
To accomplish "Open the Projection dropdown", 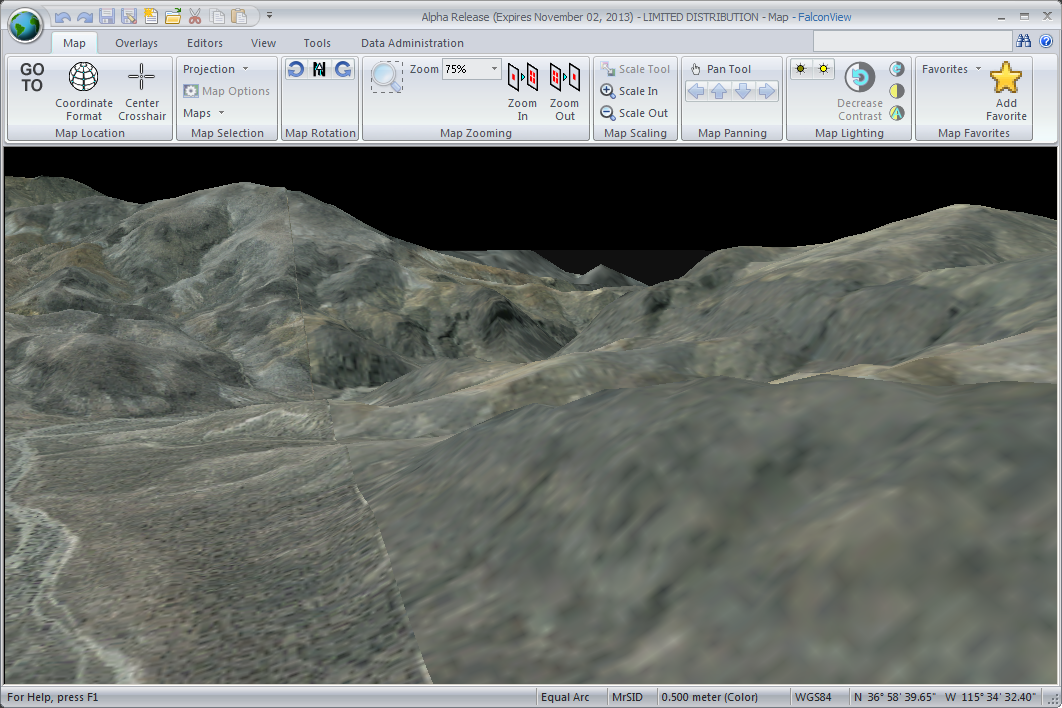I will tap(243, 68).
